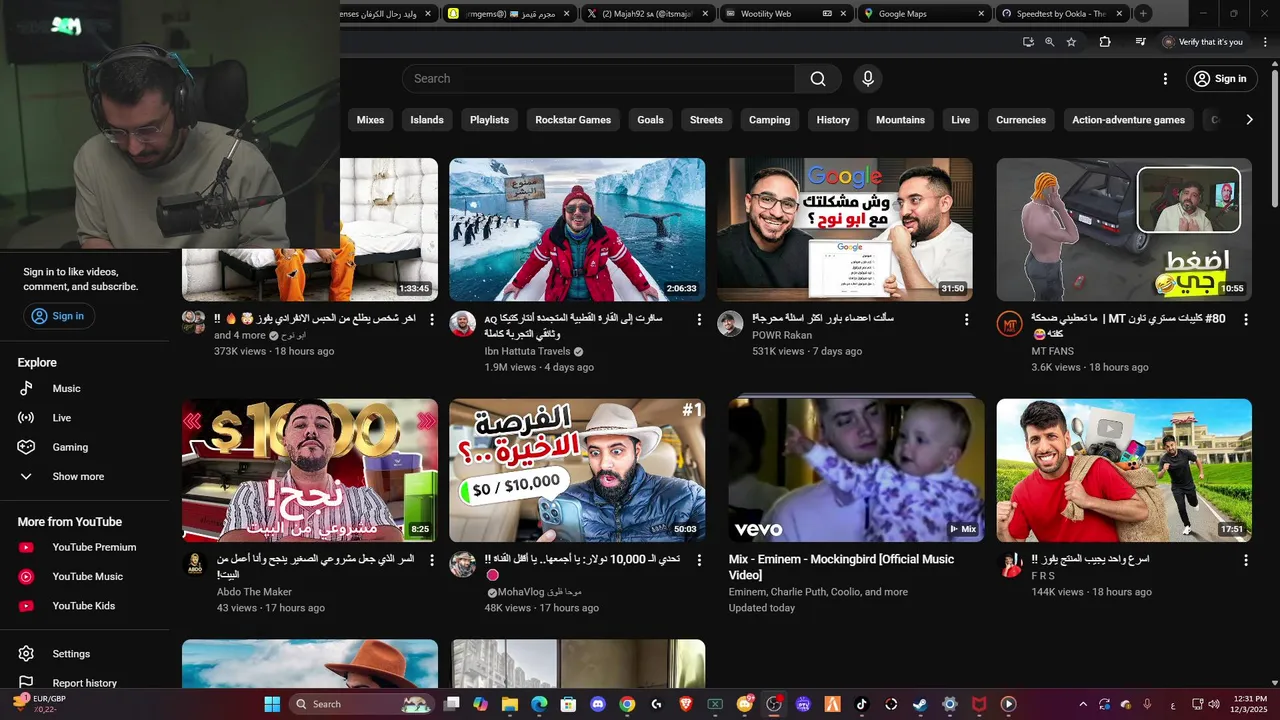This screenshot has width=1280, height=720.
Task: Open MT FANS channel avatar
Action: (x=1009, y=323)
